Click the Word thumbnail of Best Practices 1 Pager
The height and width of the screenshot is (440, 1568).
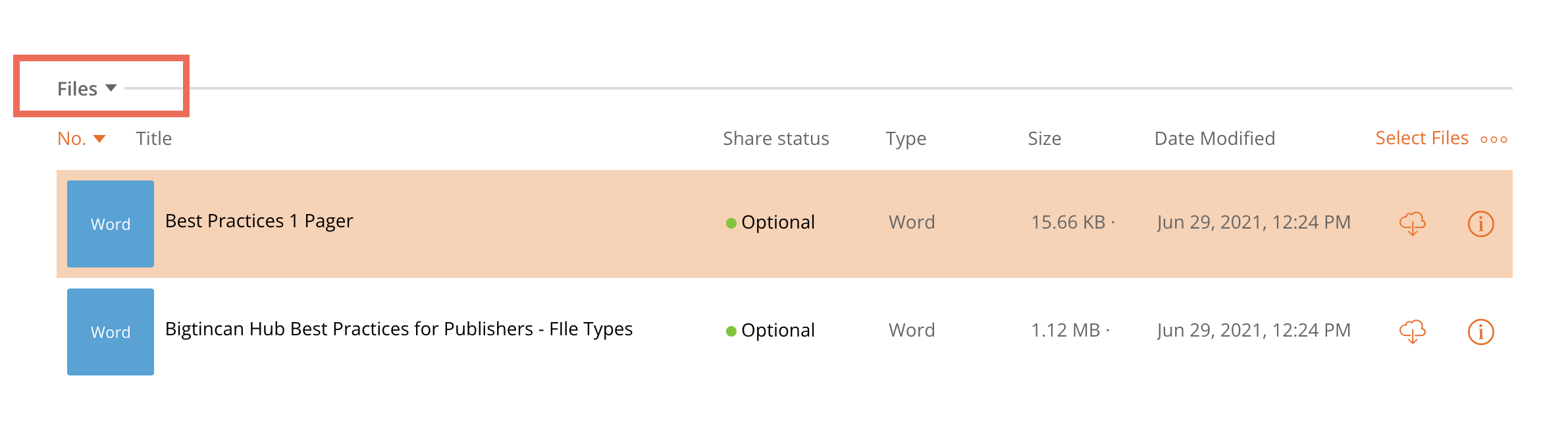111,224
